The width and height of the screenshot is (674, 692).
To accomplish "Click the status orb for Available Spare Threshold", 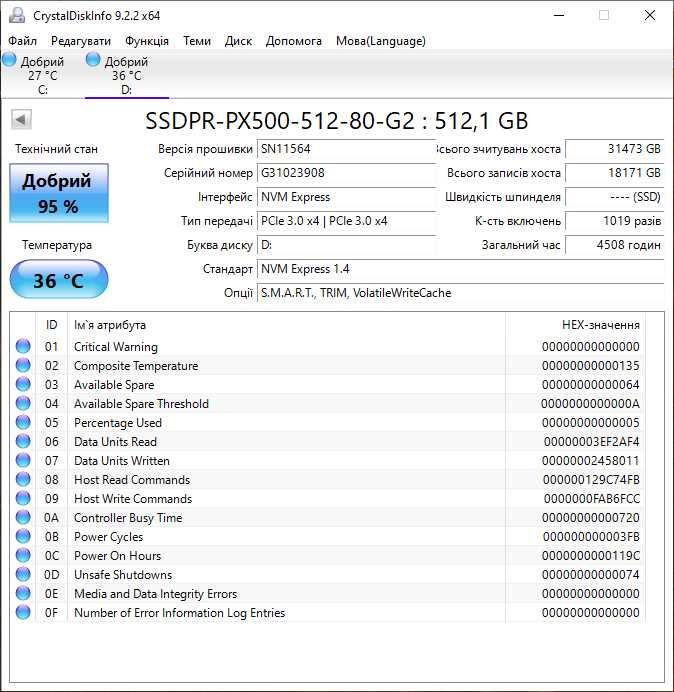I will pos(23,403).
